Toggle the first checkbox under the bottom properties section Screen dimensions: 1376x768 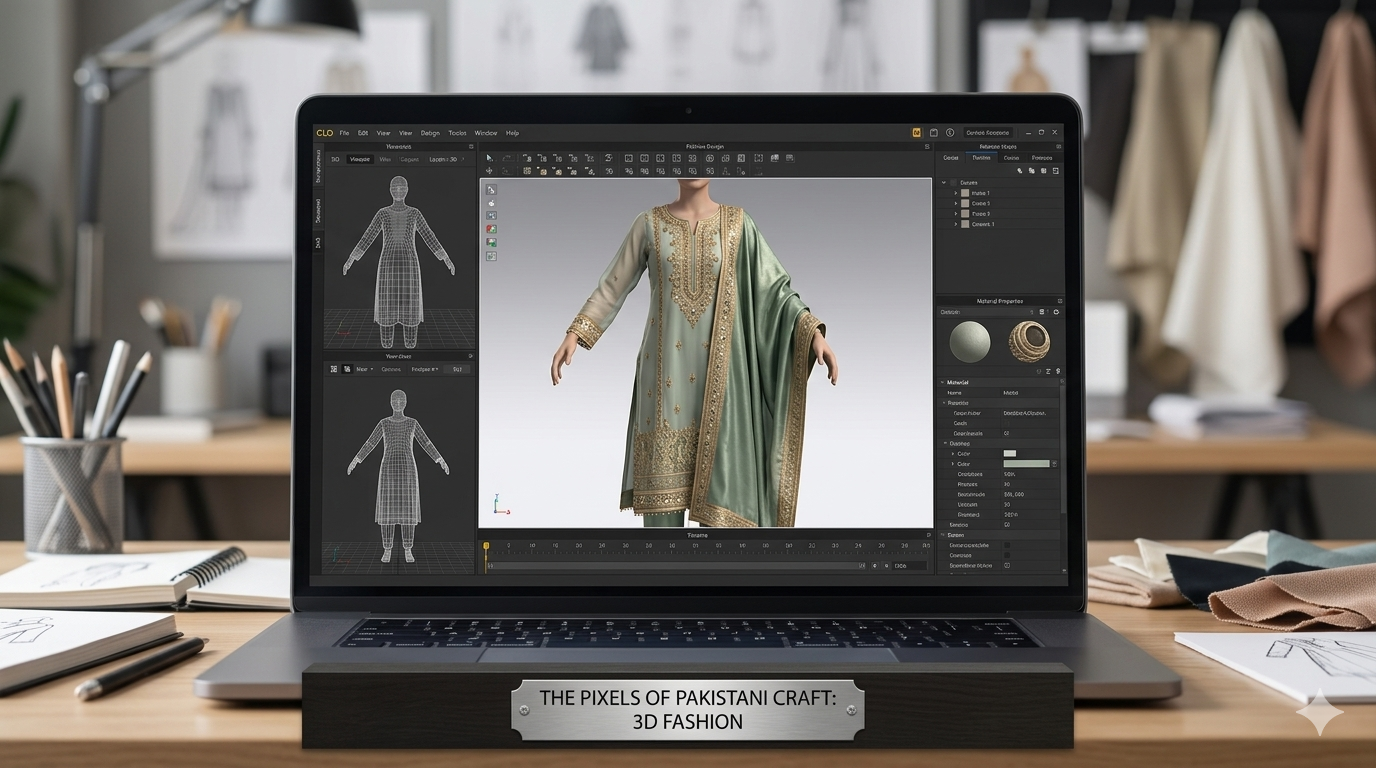coord(1006,545)
